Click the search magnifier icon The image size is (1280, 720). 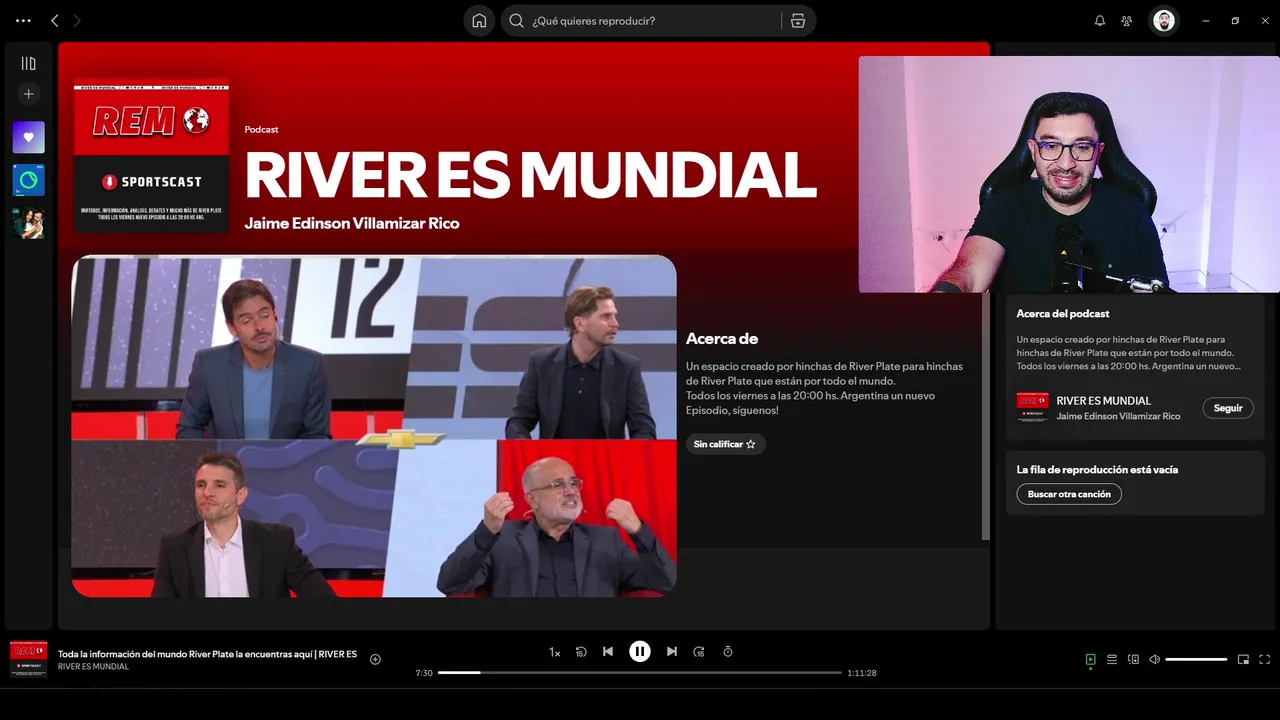click(x=517, y=20)
